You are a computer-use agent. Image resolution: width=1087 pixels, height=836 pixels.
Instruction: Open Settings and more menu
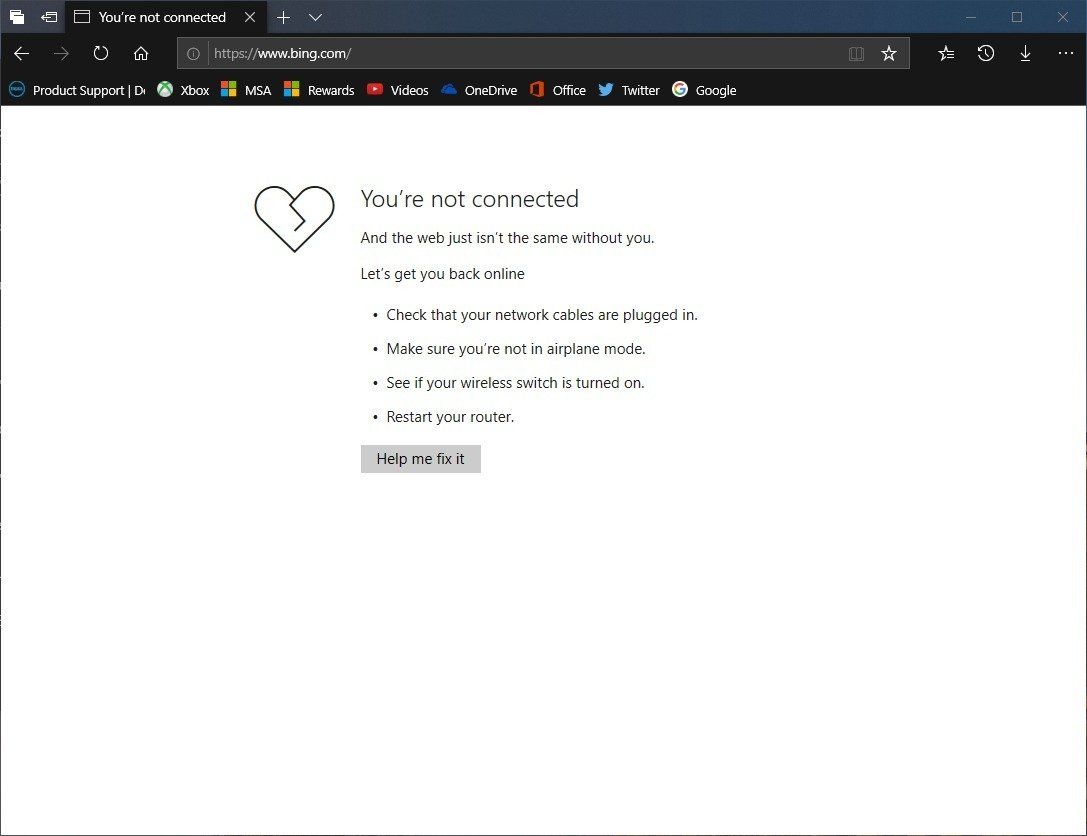[x=1065, y=53]
